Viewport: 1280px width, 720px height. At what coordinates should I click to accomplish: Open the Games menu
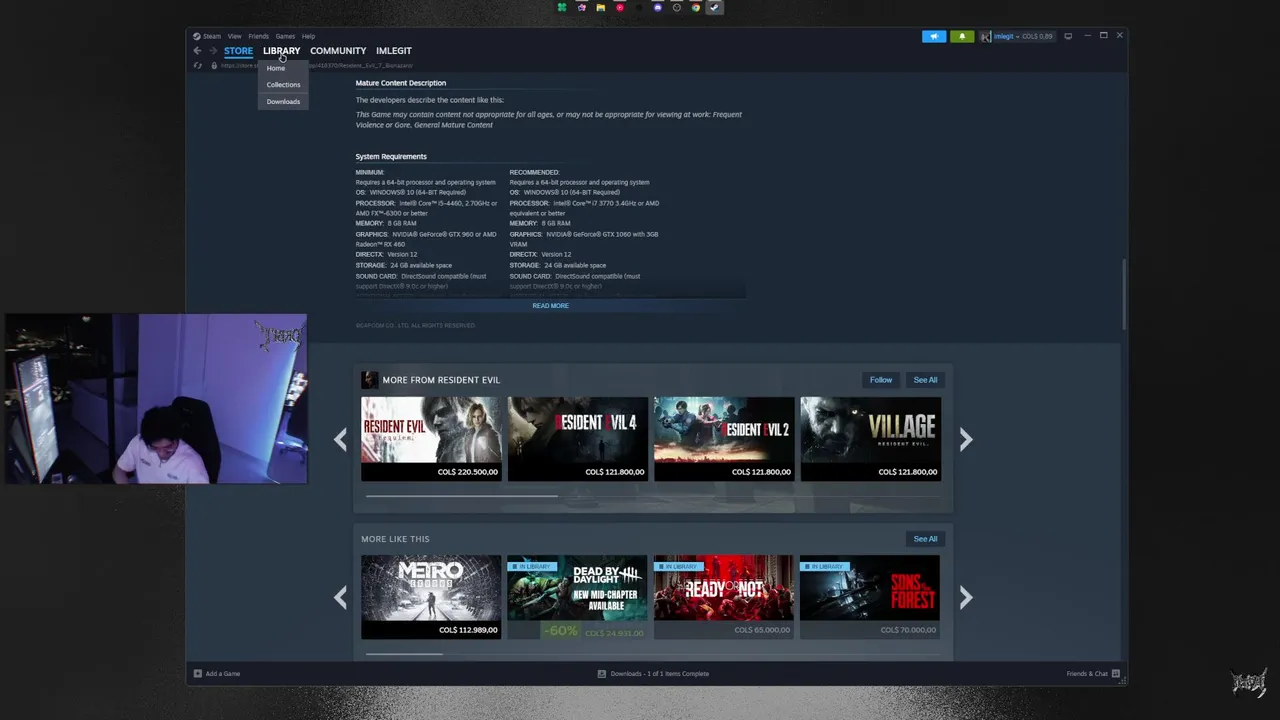[x=285, y=36]
